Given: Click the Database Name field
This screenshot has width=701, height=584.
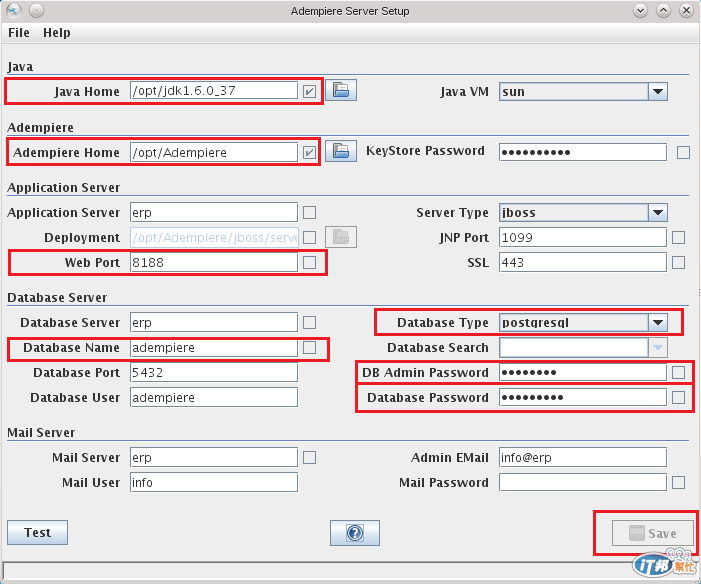Looking at the screenshot, I should pos(214,347).
